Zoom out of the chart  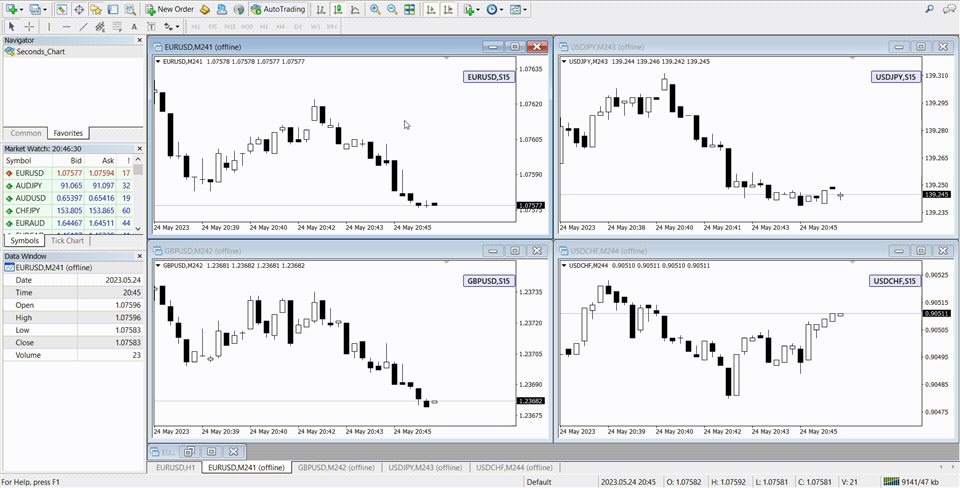(x=392, y=9)
